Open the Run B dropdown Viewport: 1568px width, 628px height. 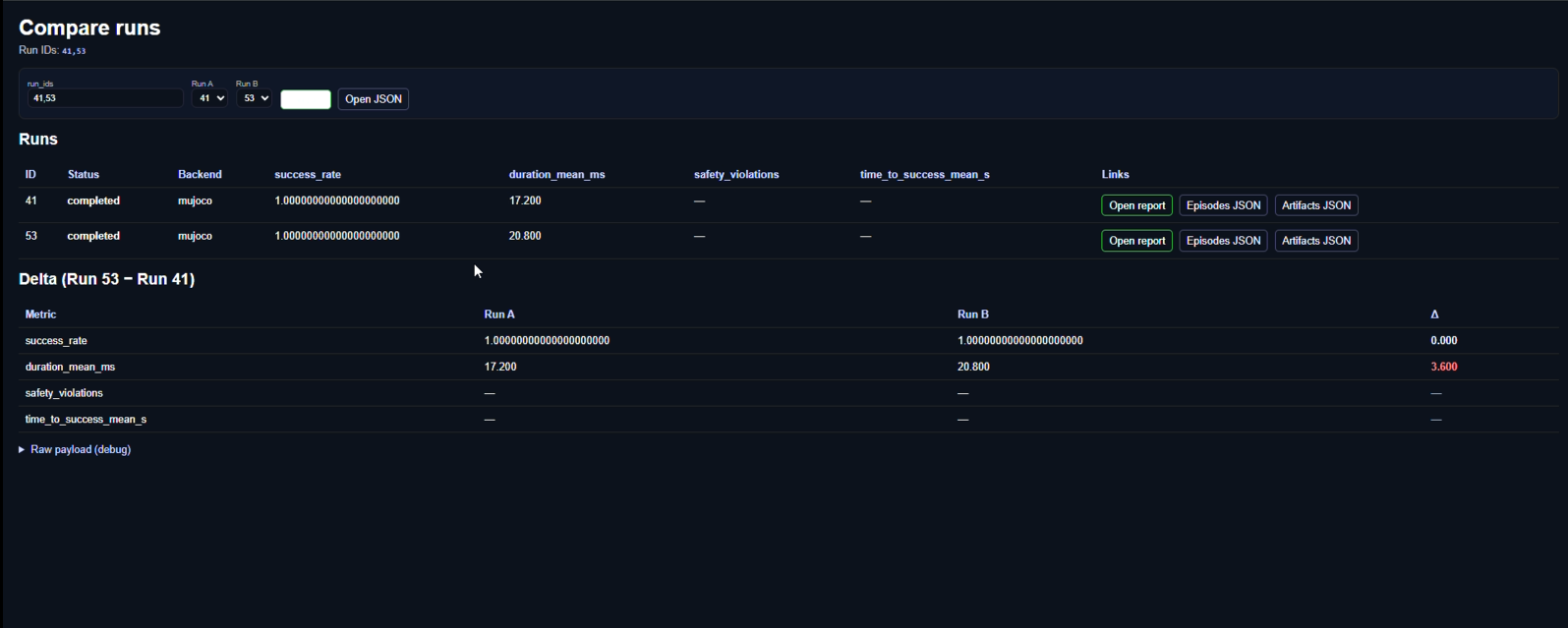[x=254, y=98]
